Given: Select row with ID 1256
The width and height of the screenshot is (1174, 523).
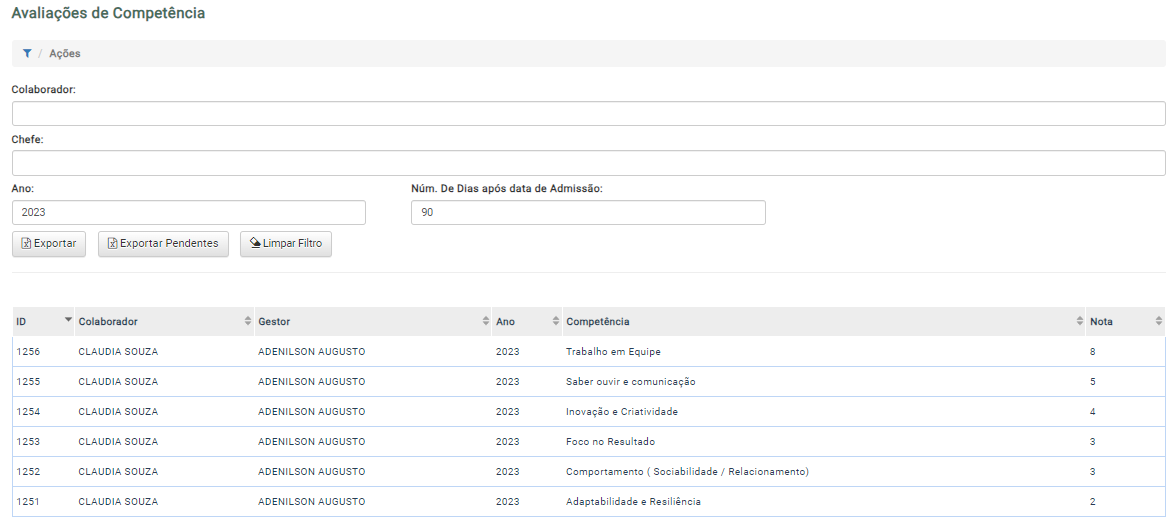Looking at the screenshot, I should 588,352.
